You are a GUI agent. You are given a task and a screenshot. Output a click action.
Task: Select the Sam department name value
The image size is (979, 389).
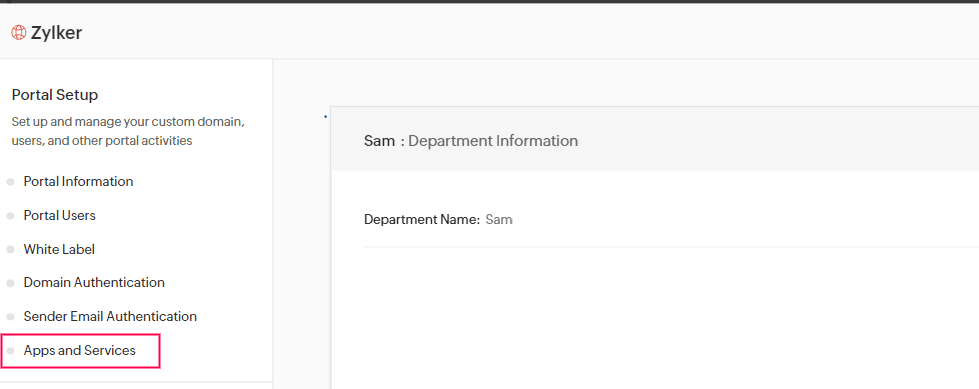click(499, 220)
